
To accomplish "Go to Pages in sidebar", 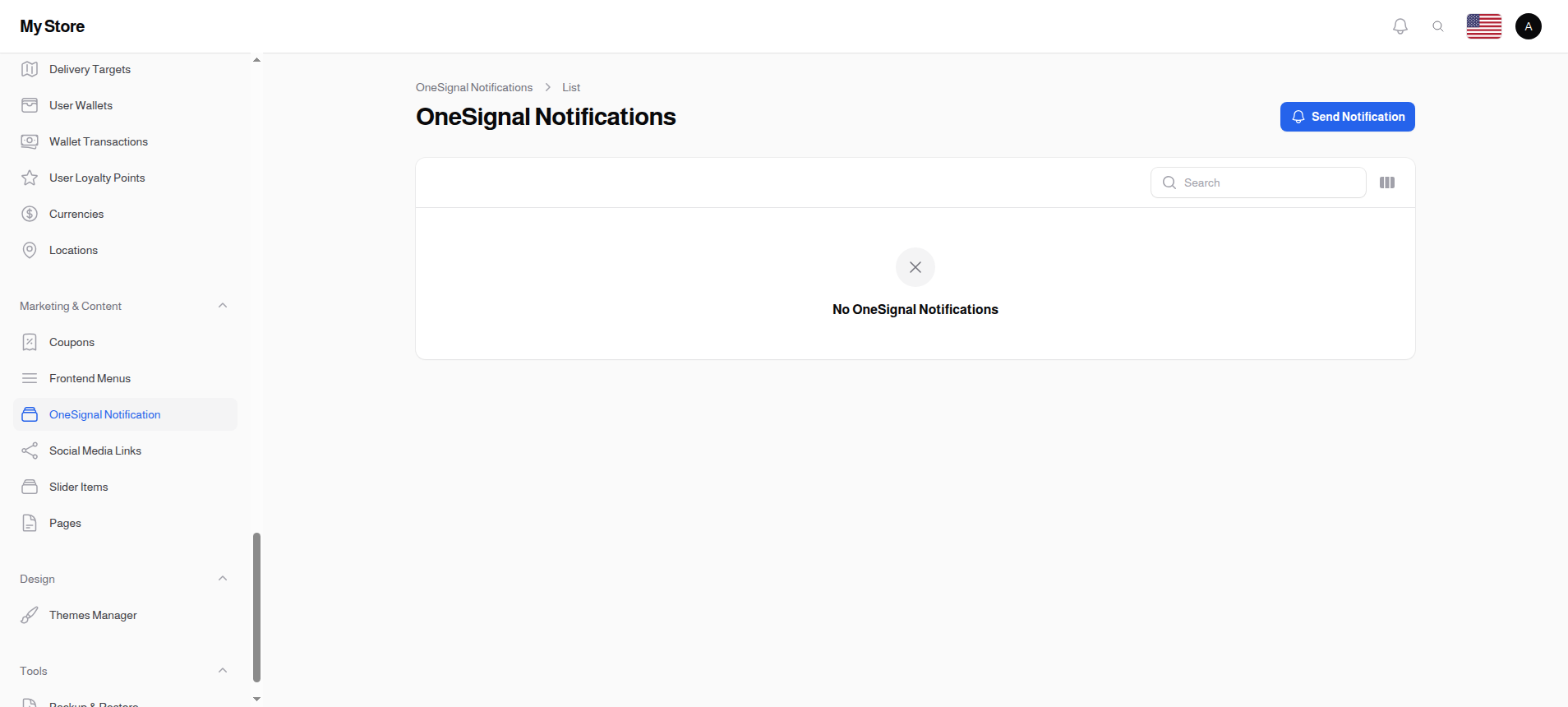I will point(125,523).
